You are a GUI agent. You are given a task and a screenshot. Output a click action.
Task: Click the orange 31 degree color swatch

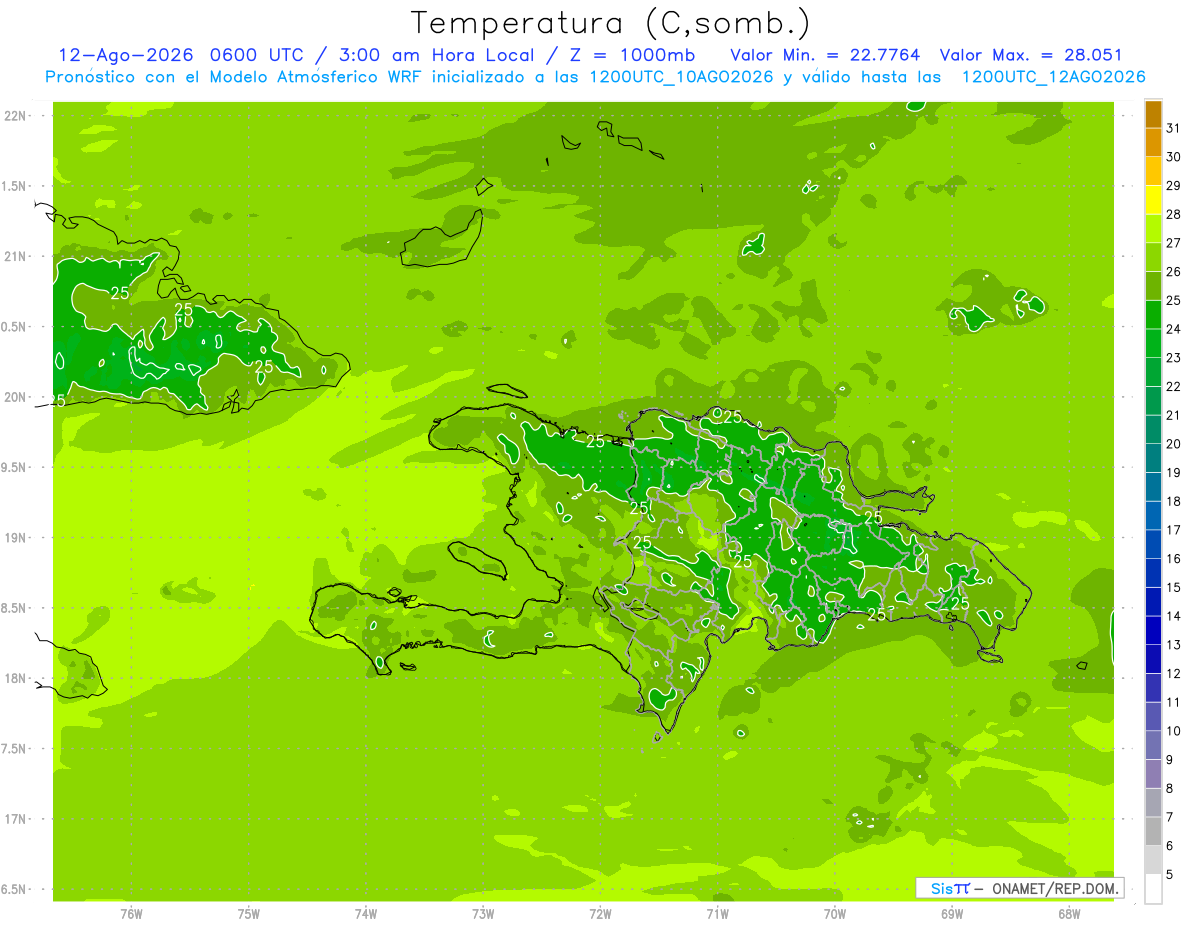point(1153,114)
